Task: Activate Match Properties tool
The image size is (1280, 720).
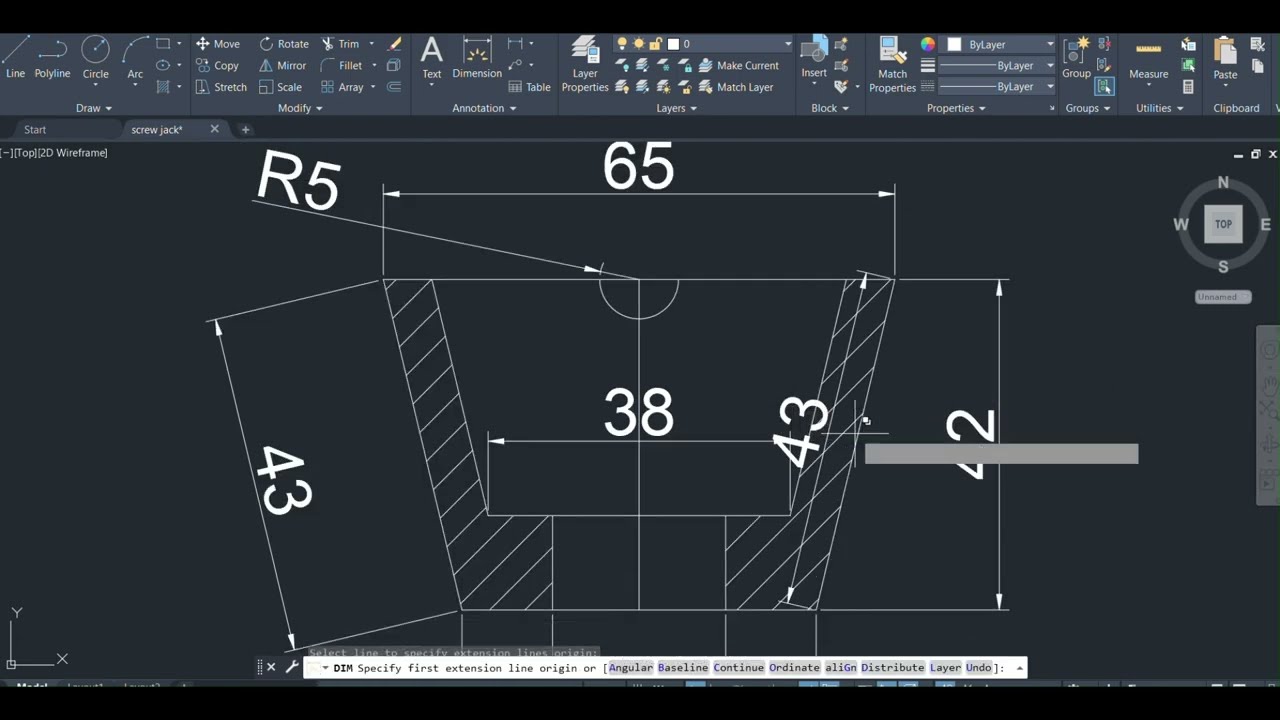Action: 892,65
